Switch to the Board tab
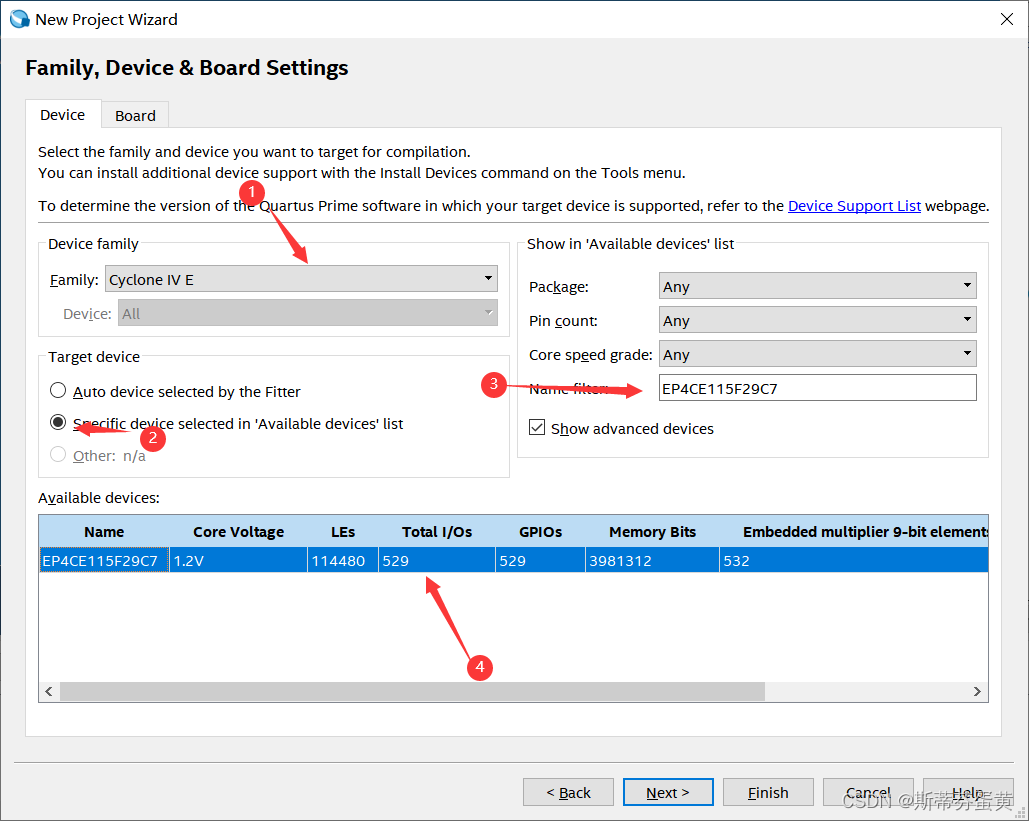 135,116
